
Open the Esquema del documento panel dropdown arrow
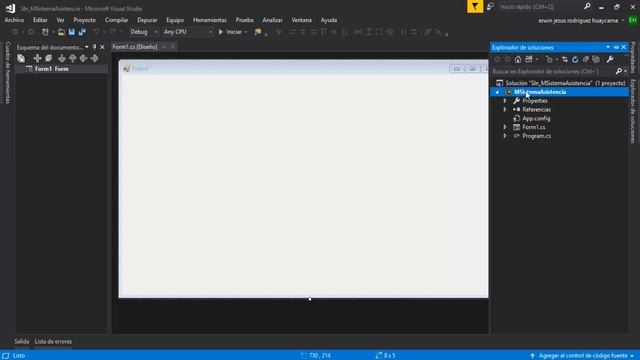pos(87,47)
